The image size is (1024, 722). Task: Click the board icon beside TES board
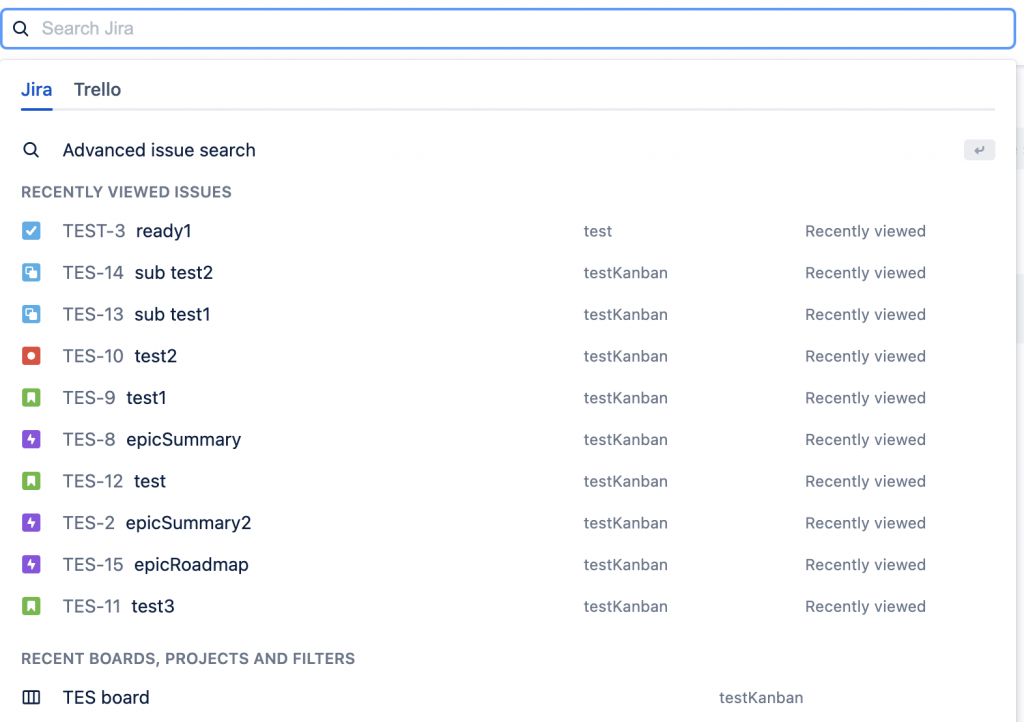tap(31, 698)
